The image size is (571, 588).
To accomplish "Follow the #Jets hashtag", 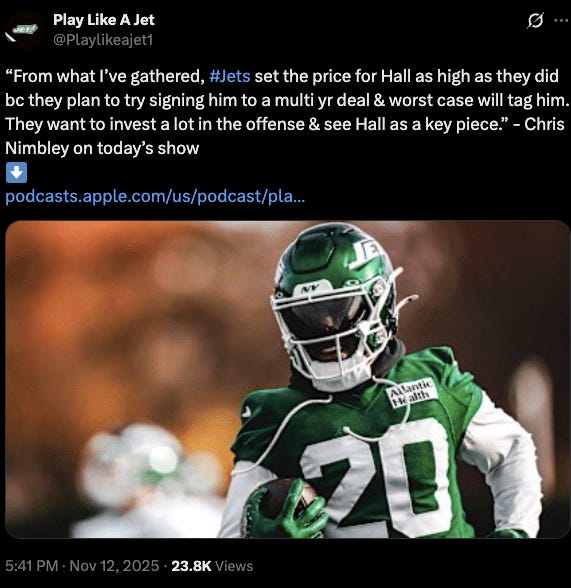I will [x=229, y=76].
